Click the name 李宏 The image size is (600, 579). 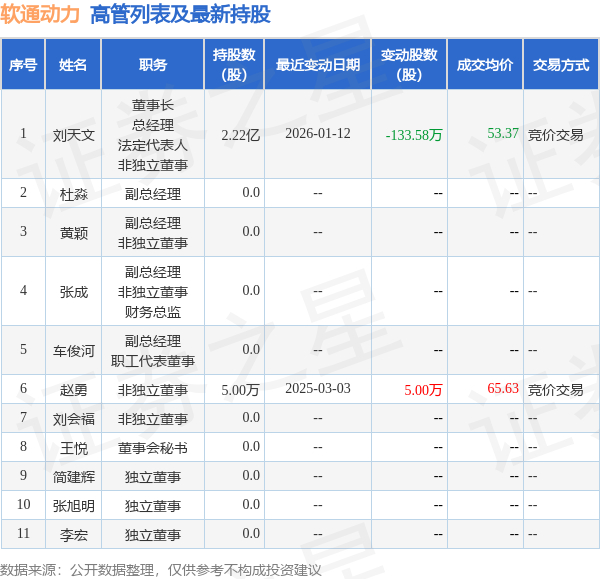point(73,535)
